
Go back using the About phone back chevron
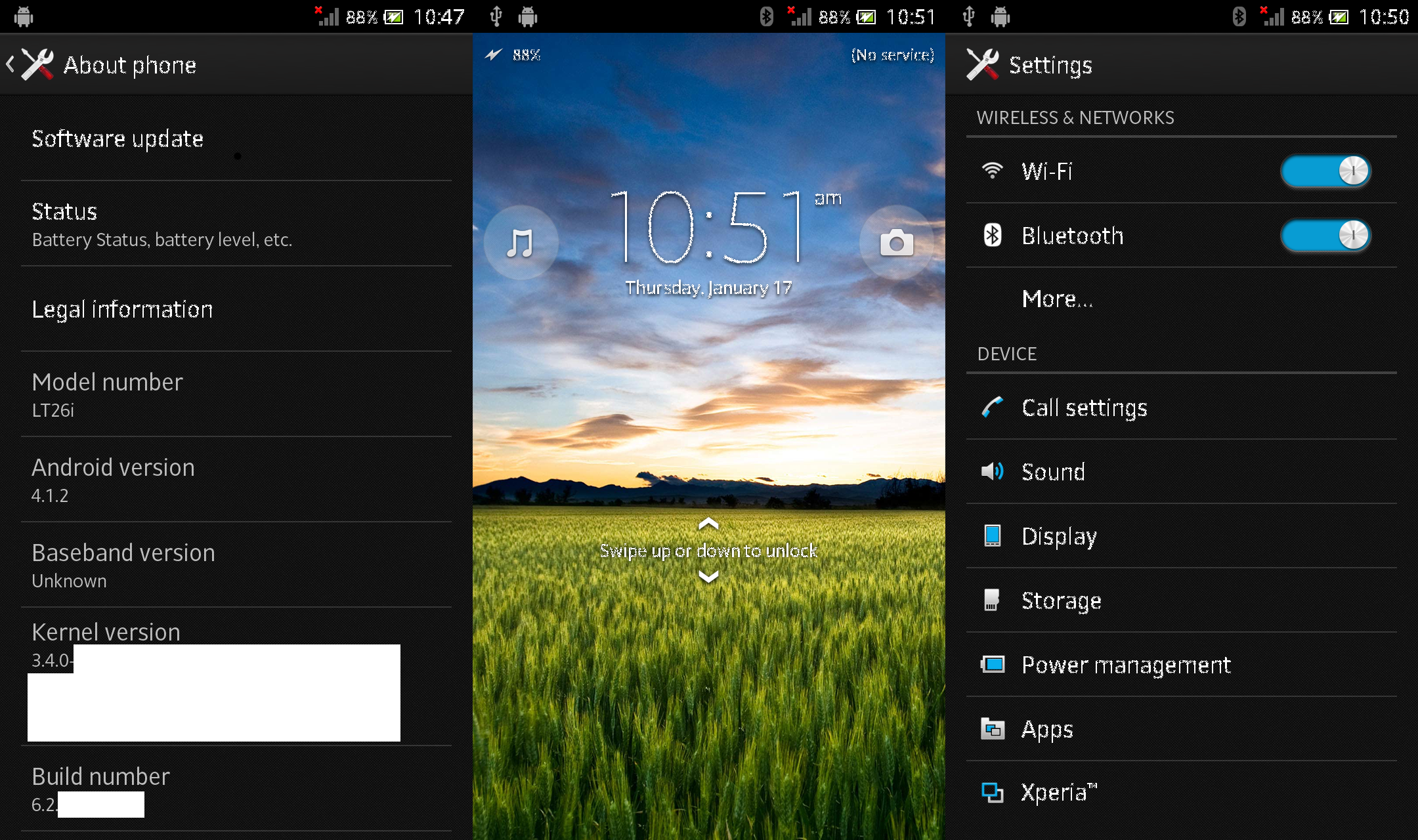tap(10, 64)
